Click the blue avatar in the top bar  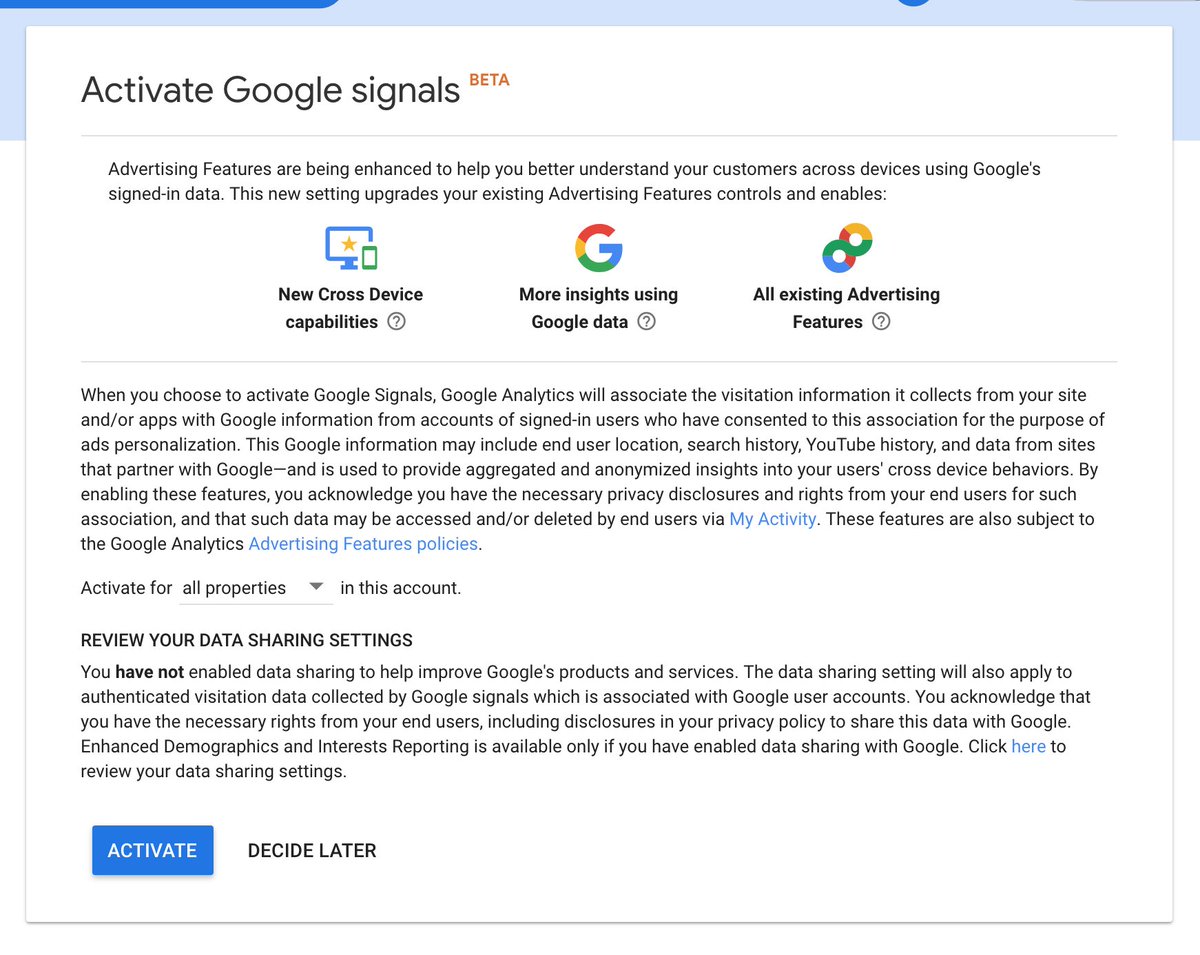913,4
